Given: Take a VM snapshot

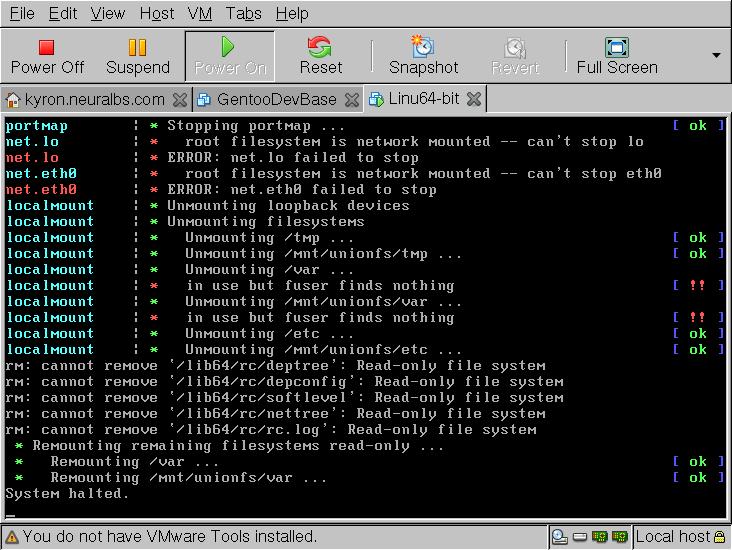Looking at the screenshot, I should click(423, 56).
